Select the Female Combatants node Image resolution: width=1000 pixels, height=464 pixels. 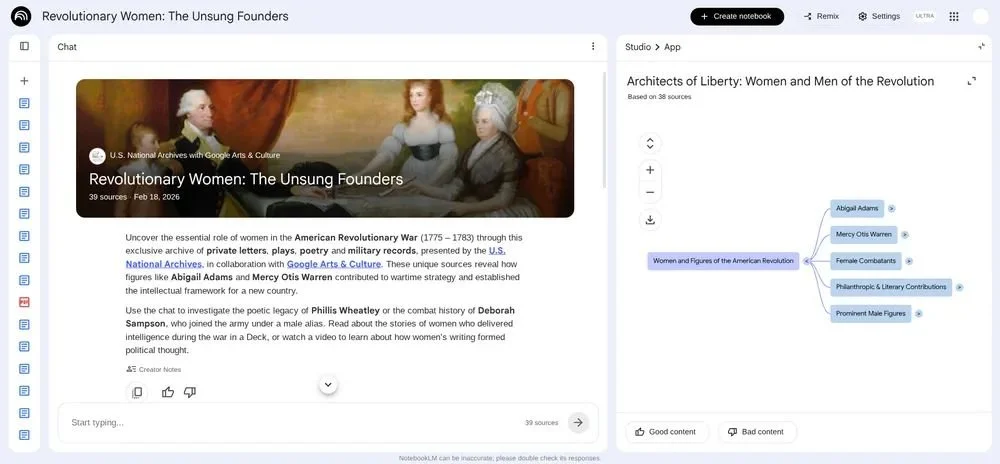pyautogui.click(x=866, y=261)
